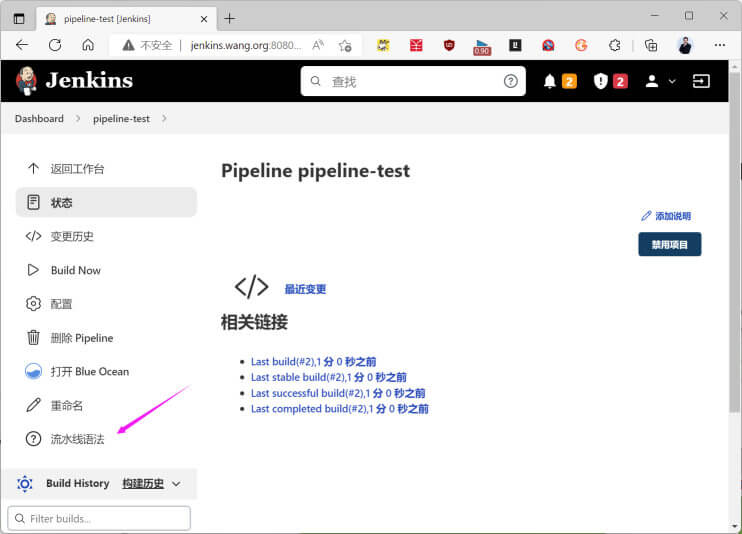This screenshot has height=534, width=742.
Task: Click the address bar URL jenkins.wang.org
Action: (246, 45)
